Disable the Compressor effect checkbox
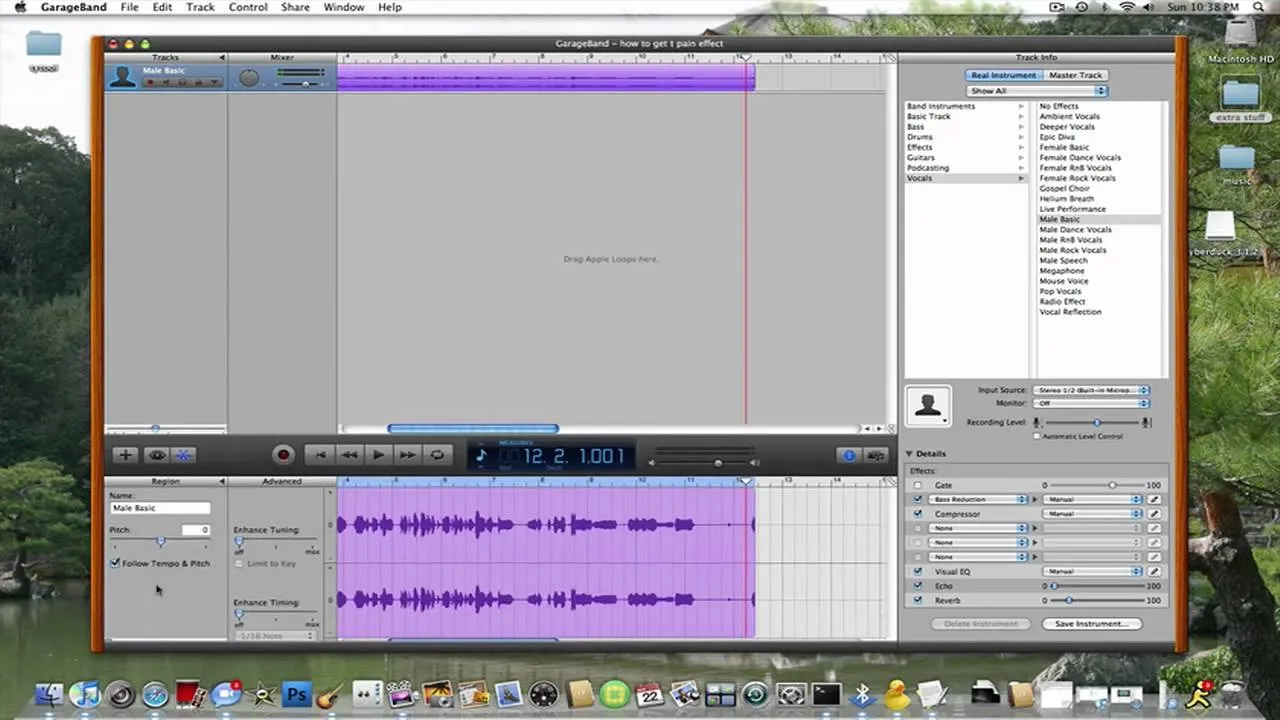This screenshot has width=1280, height=720. tap(918, 514)
